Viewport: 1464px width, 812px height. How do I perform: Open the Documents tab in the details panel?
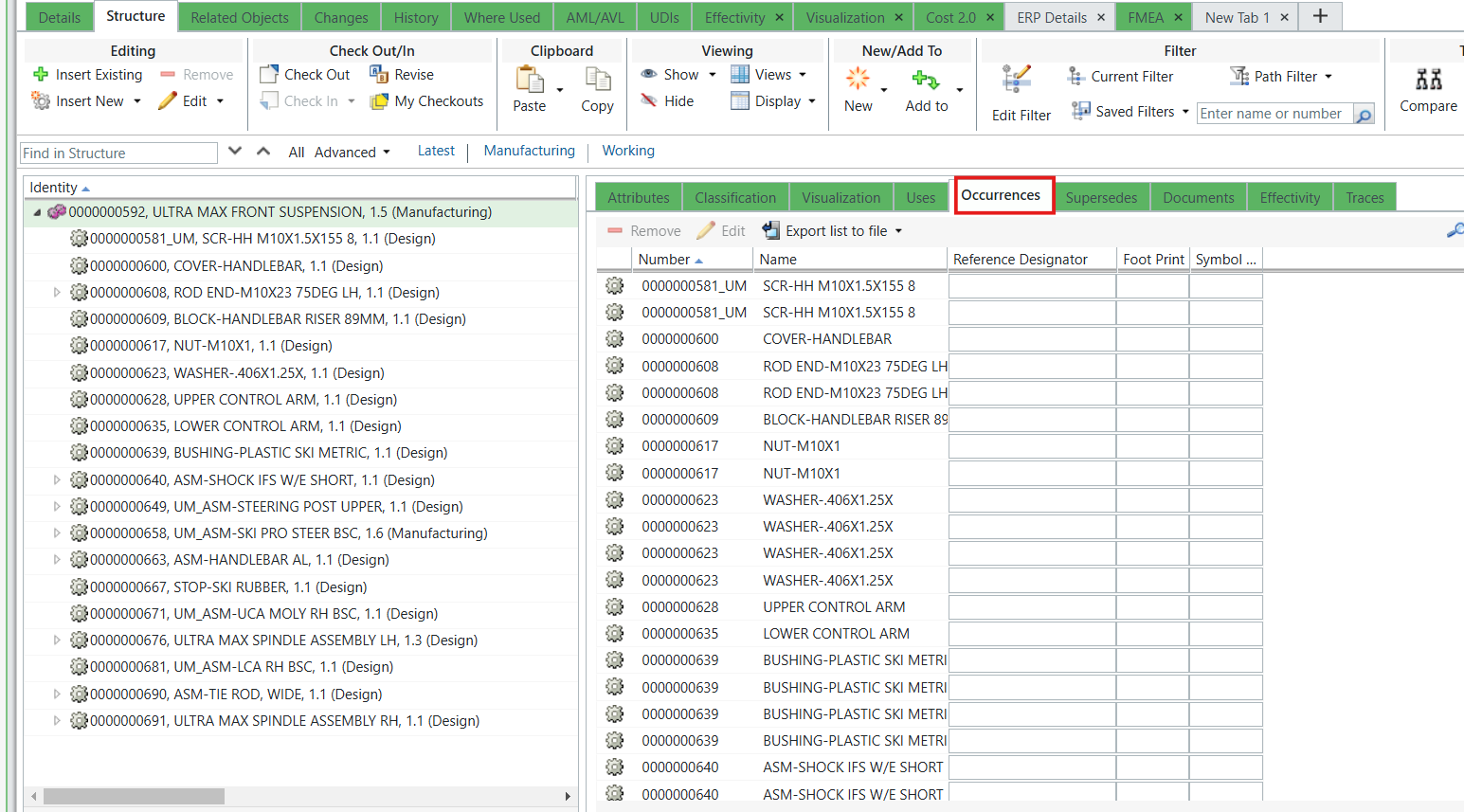point(1198,197)
